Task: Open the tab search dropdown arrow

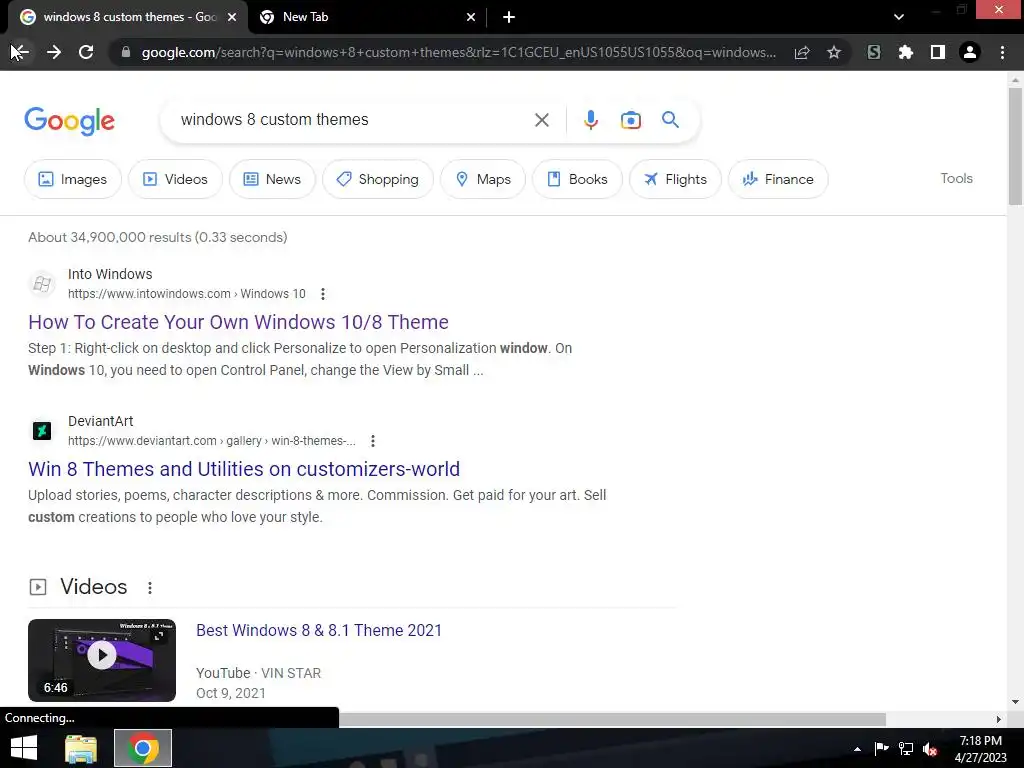Action: point(899,17)
